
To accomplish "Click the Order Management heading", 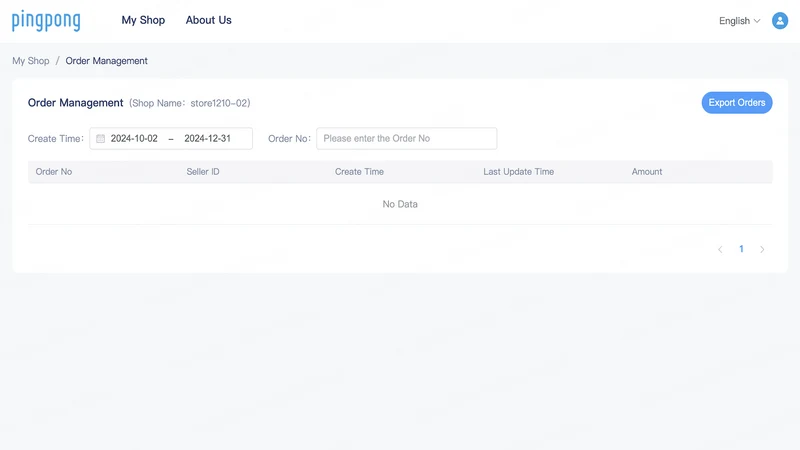I will click(76, 103).
